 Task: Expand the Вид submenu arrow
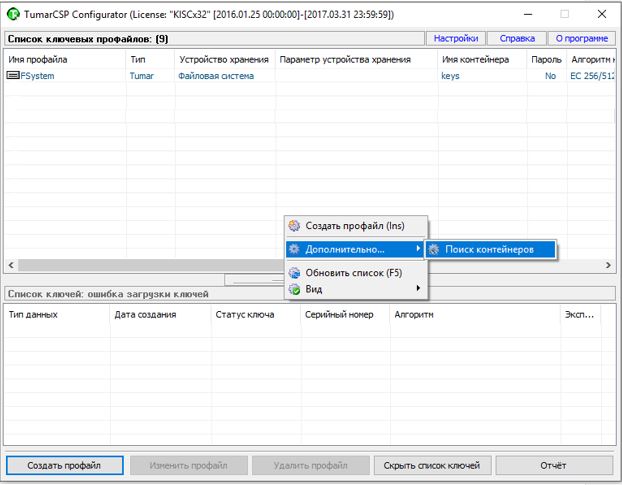[x=418, y=290]
